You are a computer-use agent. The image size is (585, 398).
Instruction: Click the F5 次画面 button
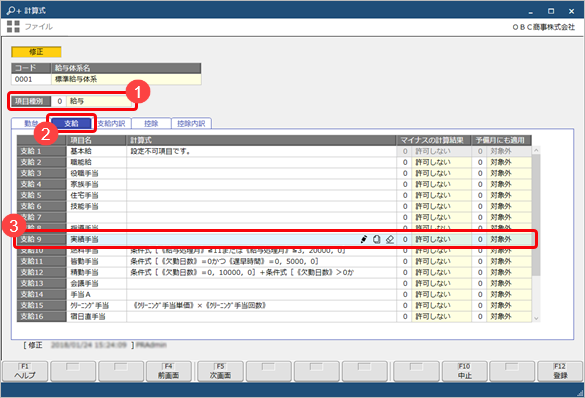[220, 371]
